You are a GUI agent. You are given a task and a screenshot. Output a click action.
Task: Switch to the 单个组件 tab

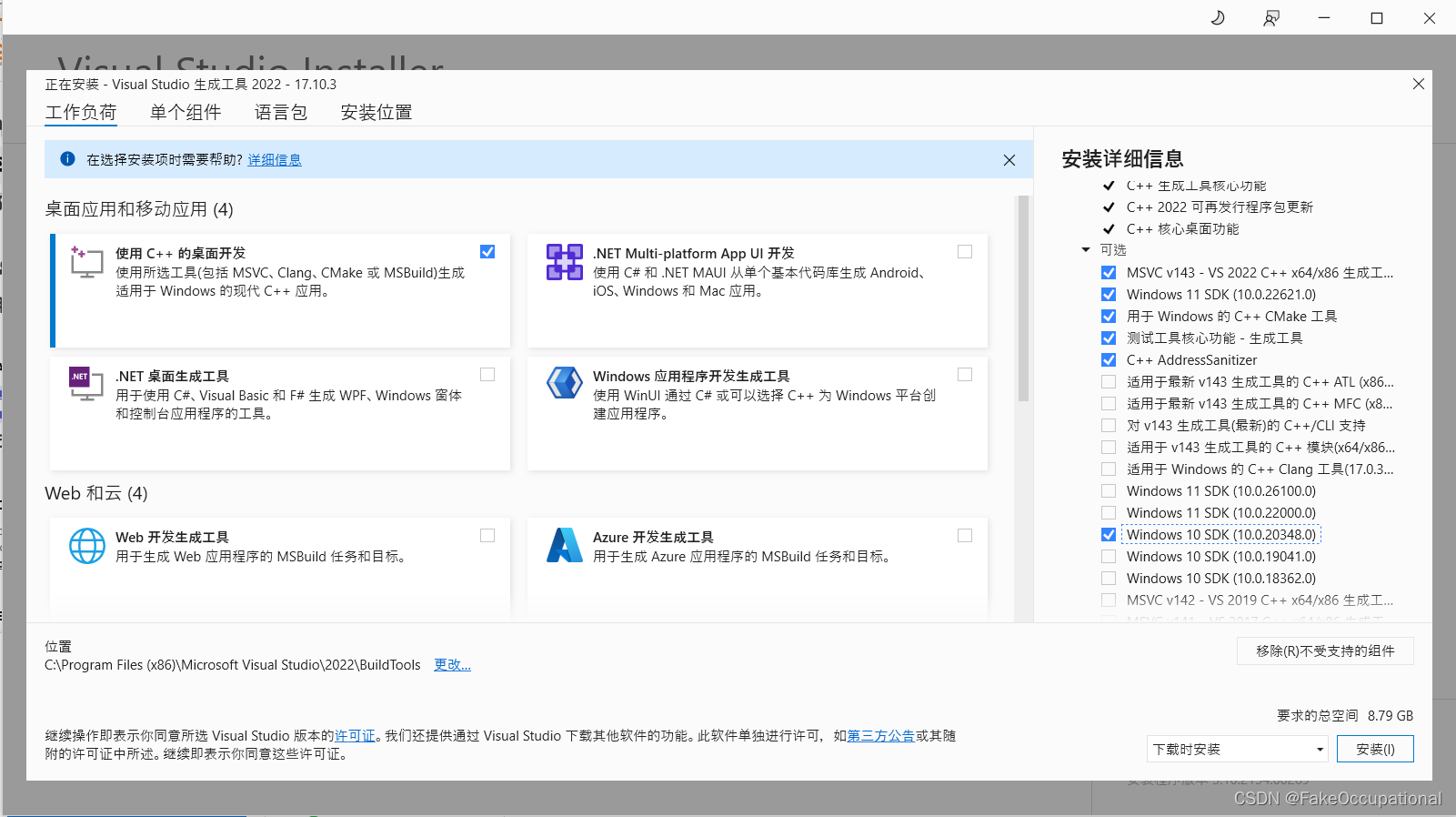tap(186, 113)
